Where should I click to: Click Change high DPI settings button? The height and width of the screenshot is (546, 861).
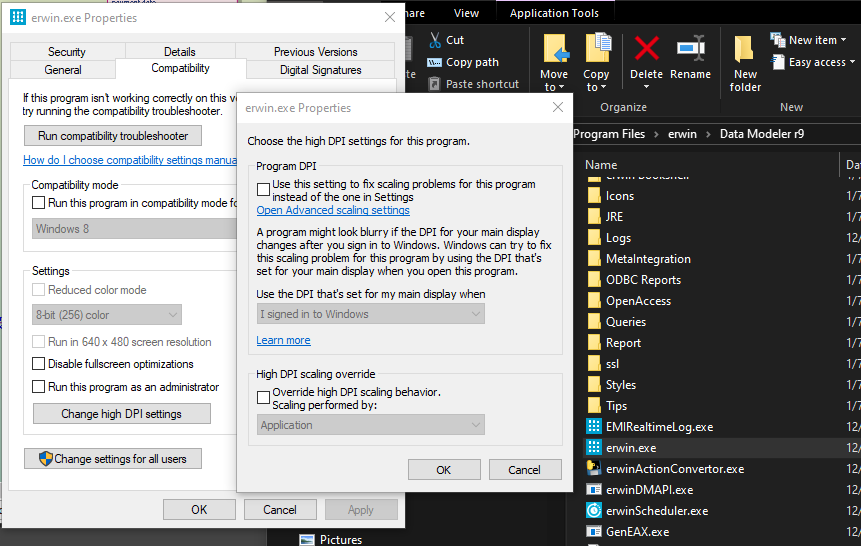121,414
